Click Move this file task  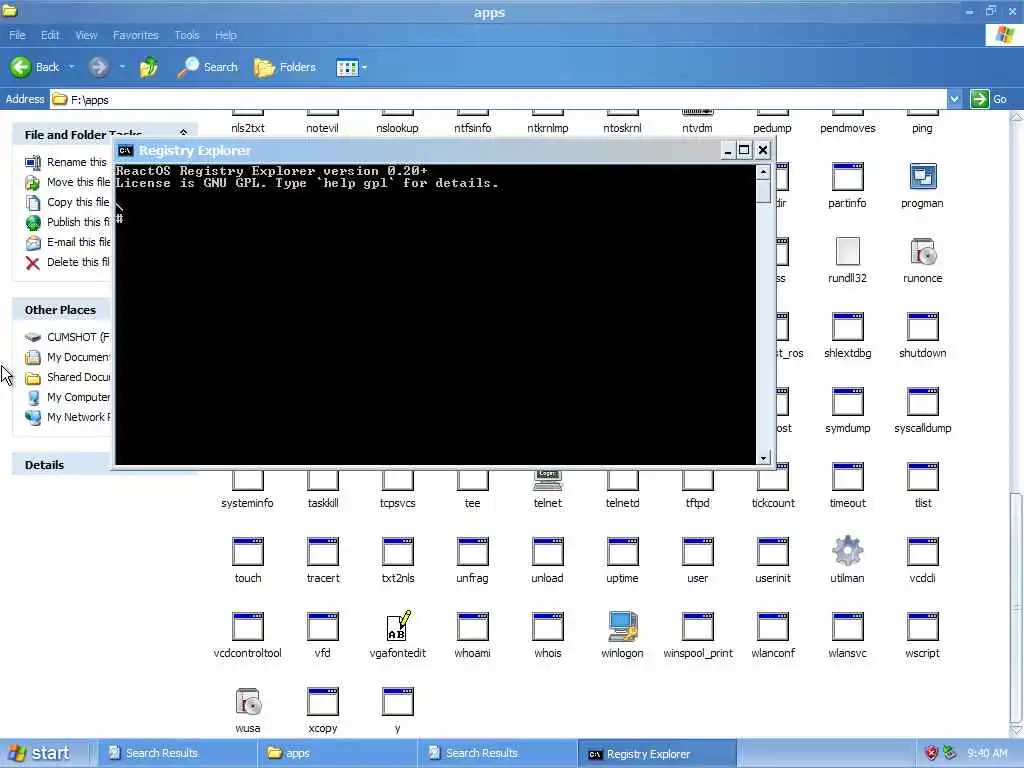(x=68, y=182)
